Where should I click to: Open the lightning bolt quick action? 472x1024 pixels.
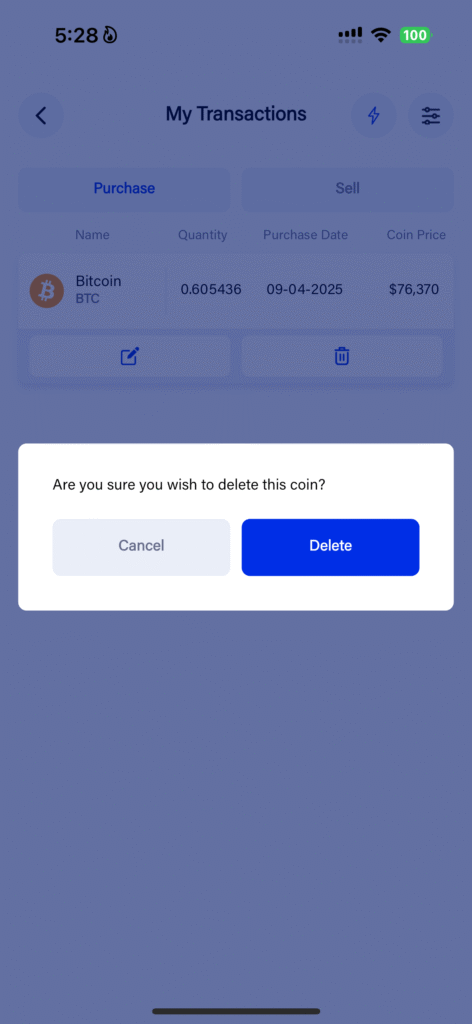373,116
